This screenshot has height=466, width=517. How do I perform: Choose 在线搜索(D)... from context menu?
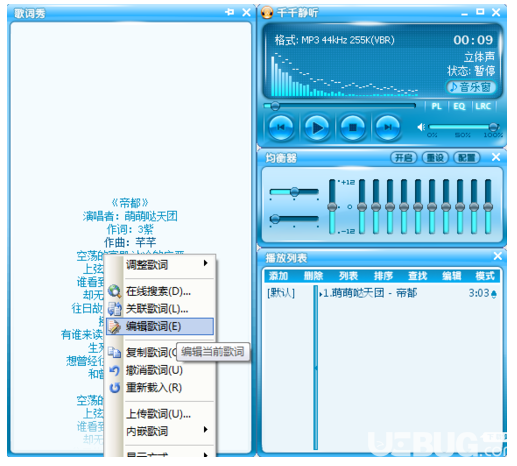coord(160,291)
